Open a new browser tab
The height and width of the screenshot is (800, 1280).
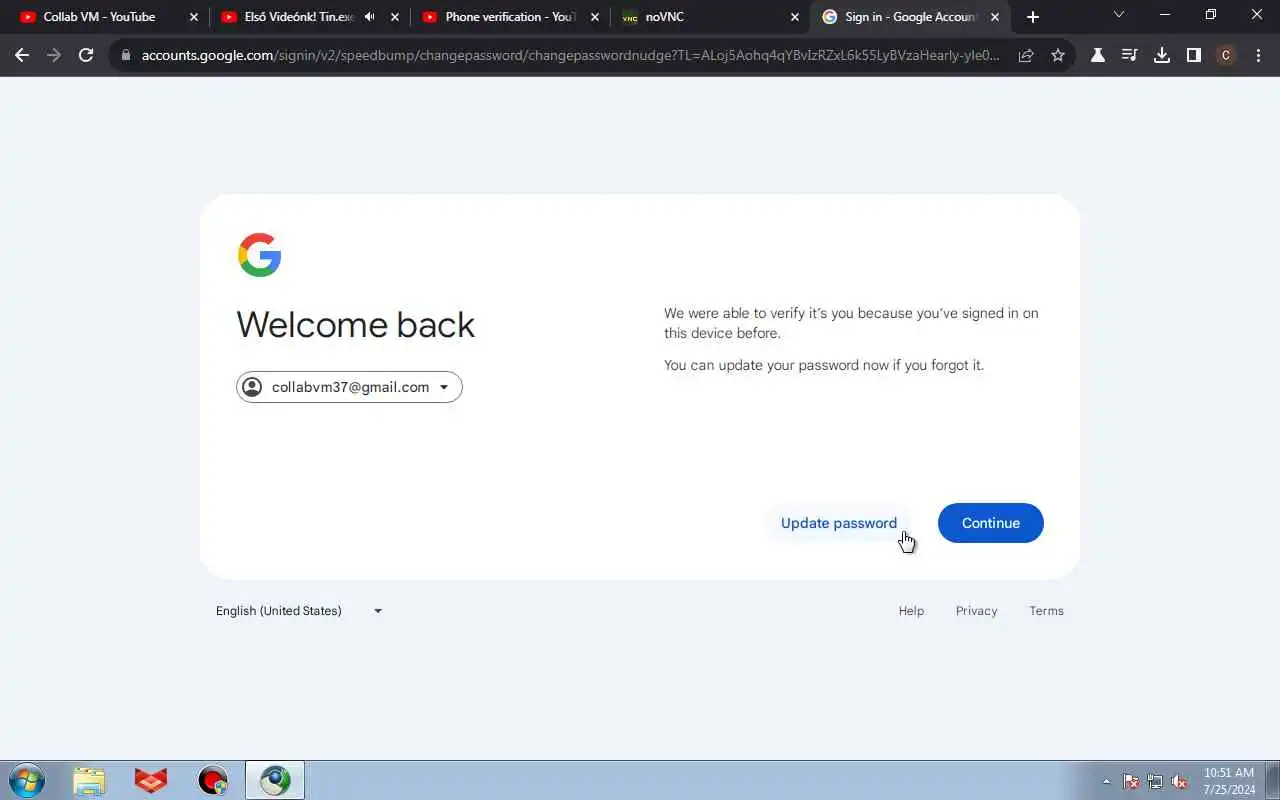point(1033,17)
